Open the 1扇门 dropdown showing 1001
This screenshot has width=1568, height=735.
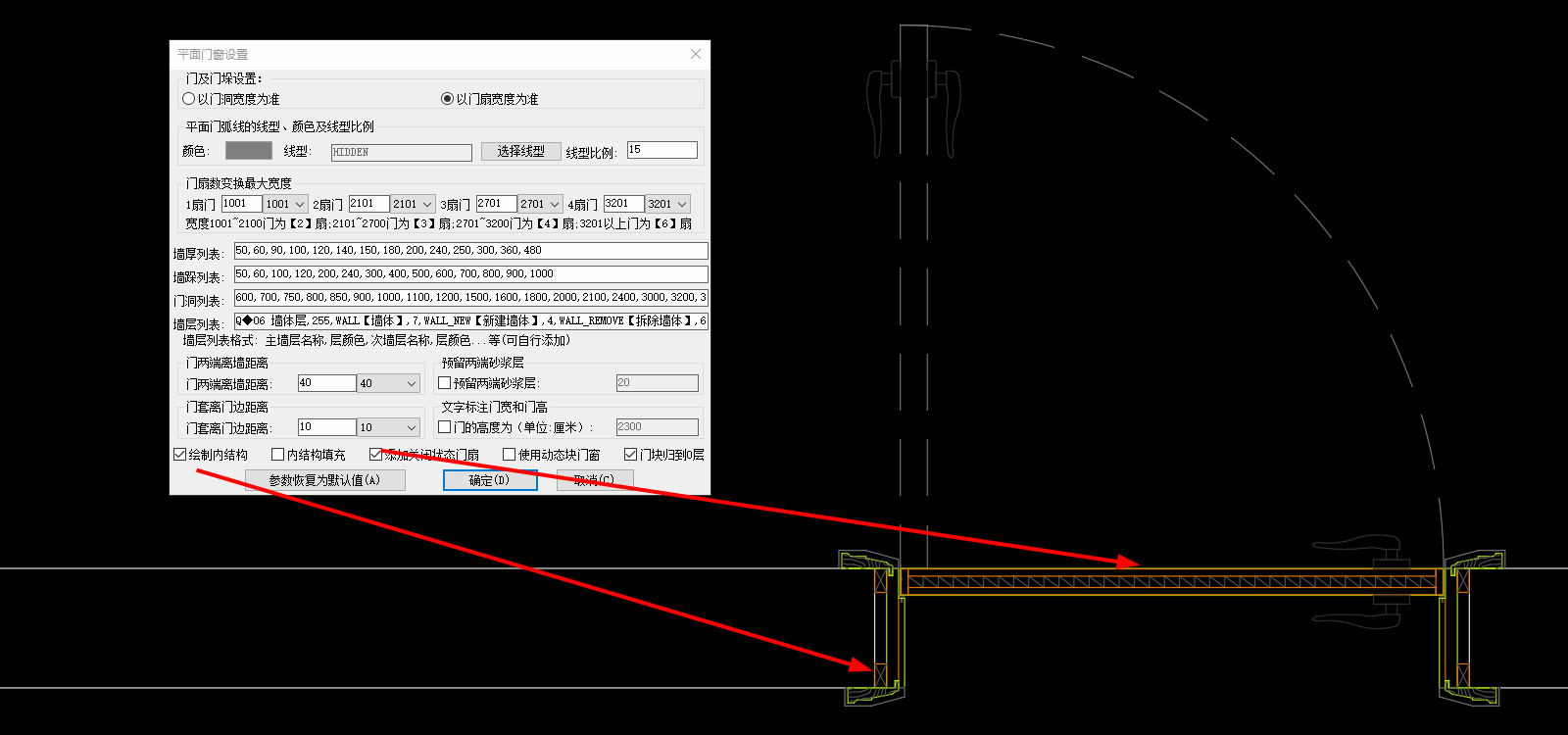[x=286, y=204]
